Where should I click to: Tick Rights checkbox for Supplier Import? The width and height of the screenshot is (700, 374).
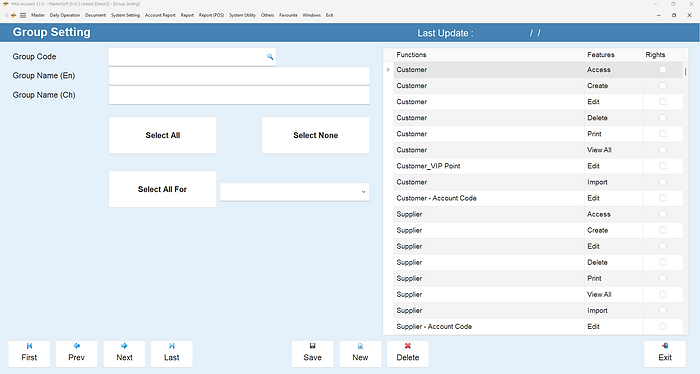[x=662, y=311]
